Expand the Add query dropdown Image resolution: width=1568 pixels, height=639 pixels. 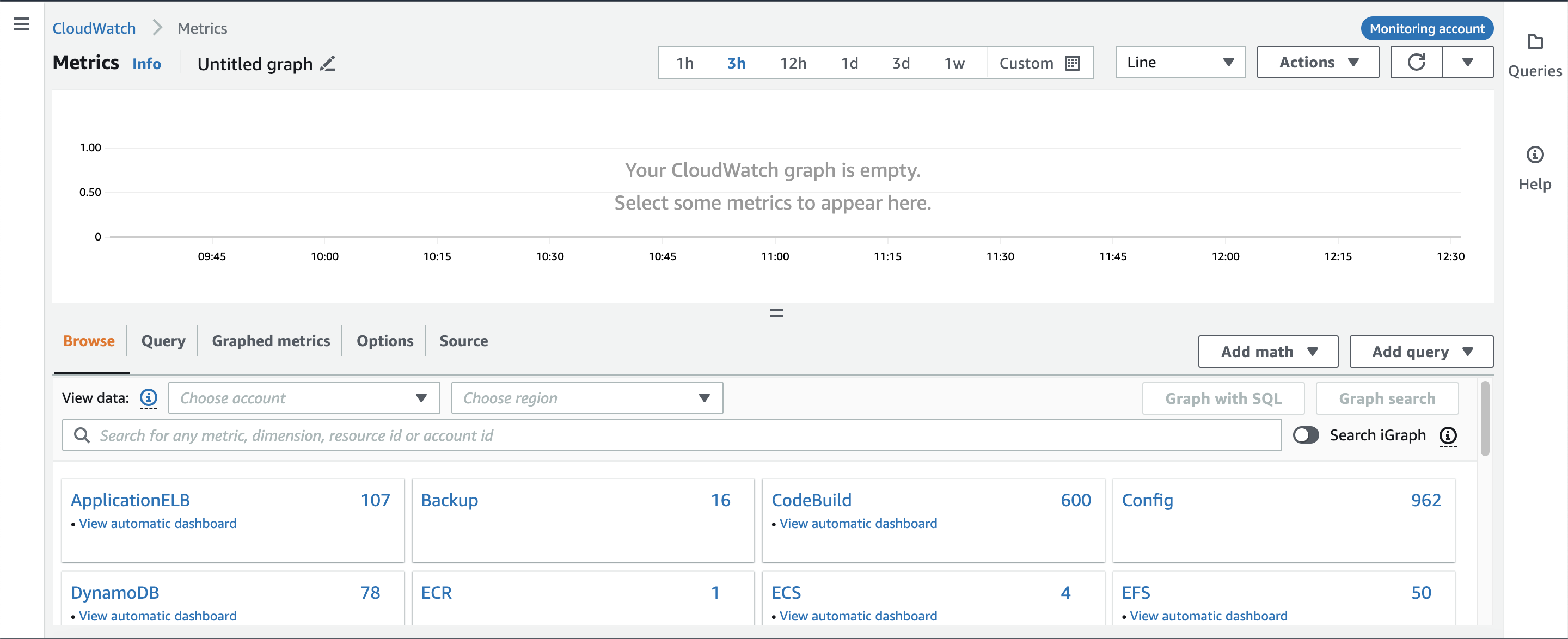[1422, 352]
